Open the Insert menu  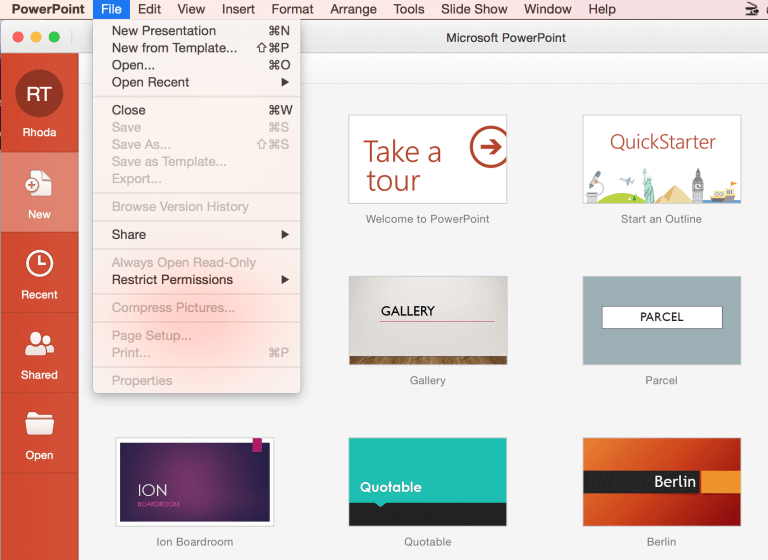pyautogui.click(x=238, y=9)
